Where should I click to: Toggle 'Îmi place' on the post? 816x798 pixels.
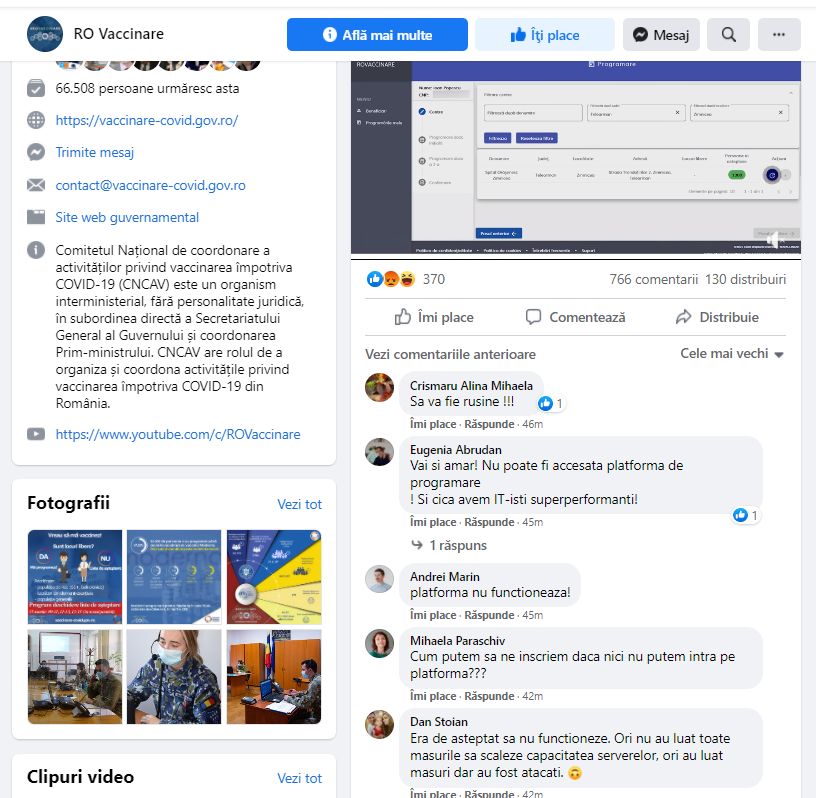pyautogui.click(x=434, y=317)
